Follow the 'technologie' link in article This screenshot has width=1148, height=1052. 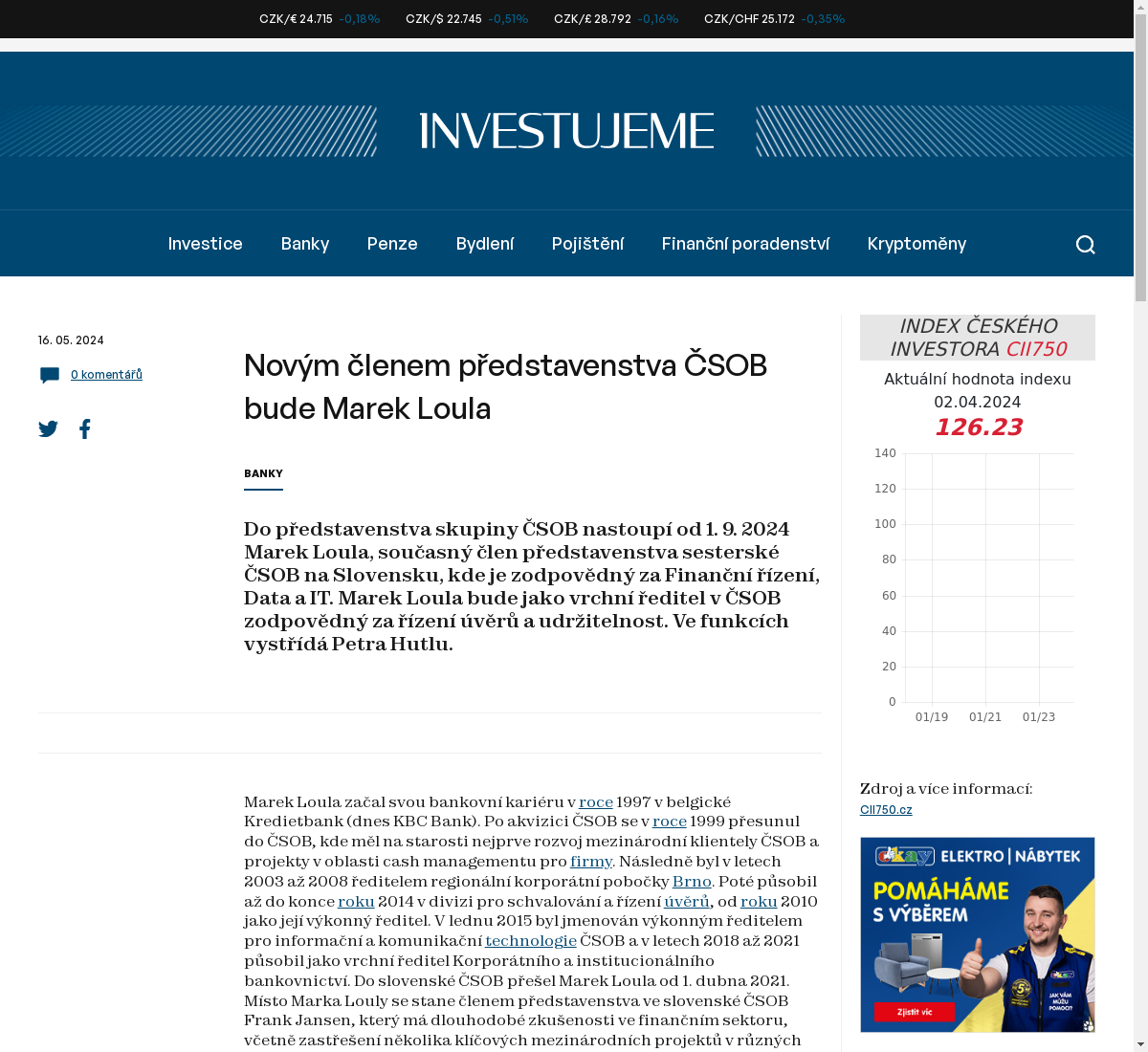(531, 941)
